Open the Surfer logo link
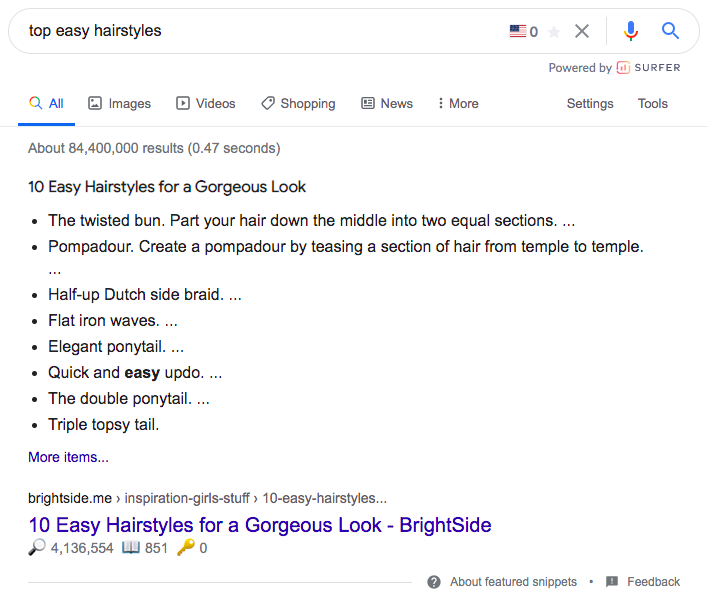 point(648,68)
